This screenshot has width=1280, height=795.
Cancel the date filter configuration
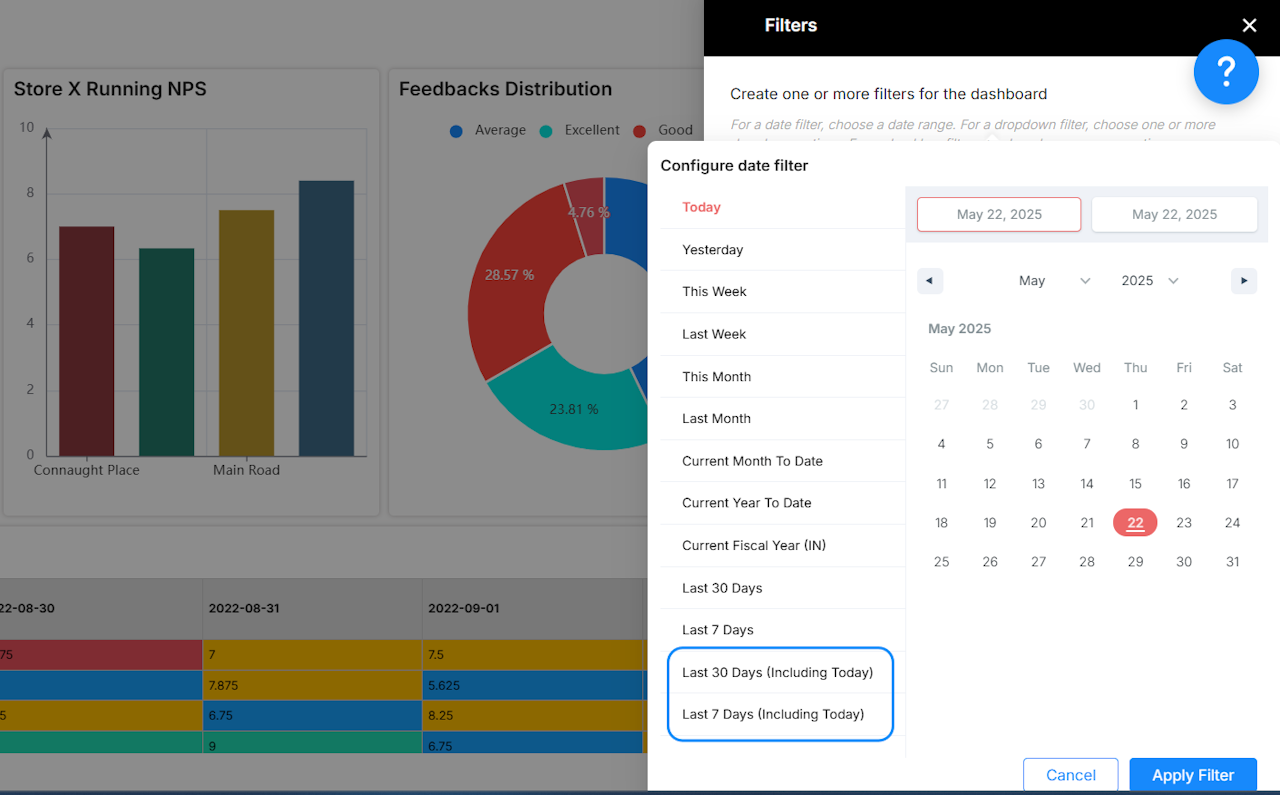point(1070,775)
